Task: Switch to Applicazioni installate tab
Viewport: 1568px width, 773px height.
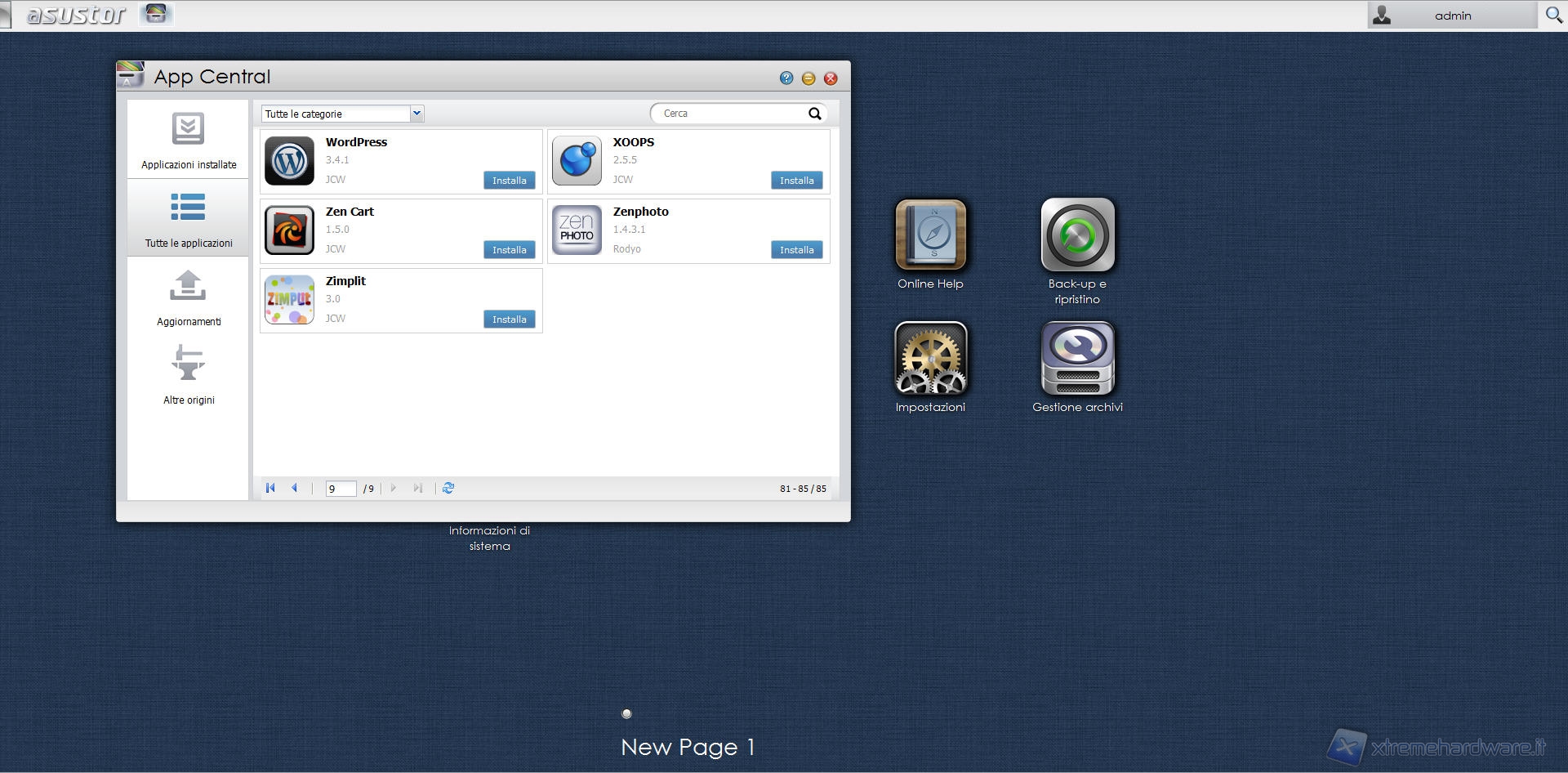Action: pos(188,140)
